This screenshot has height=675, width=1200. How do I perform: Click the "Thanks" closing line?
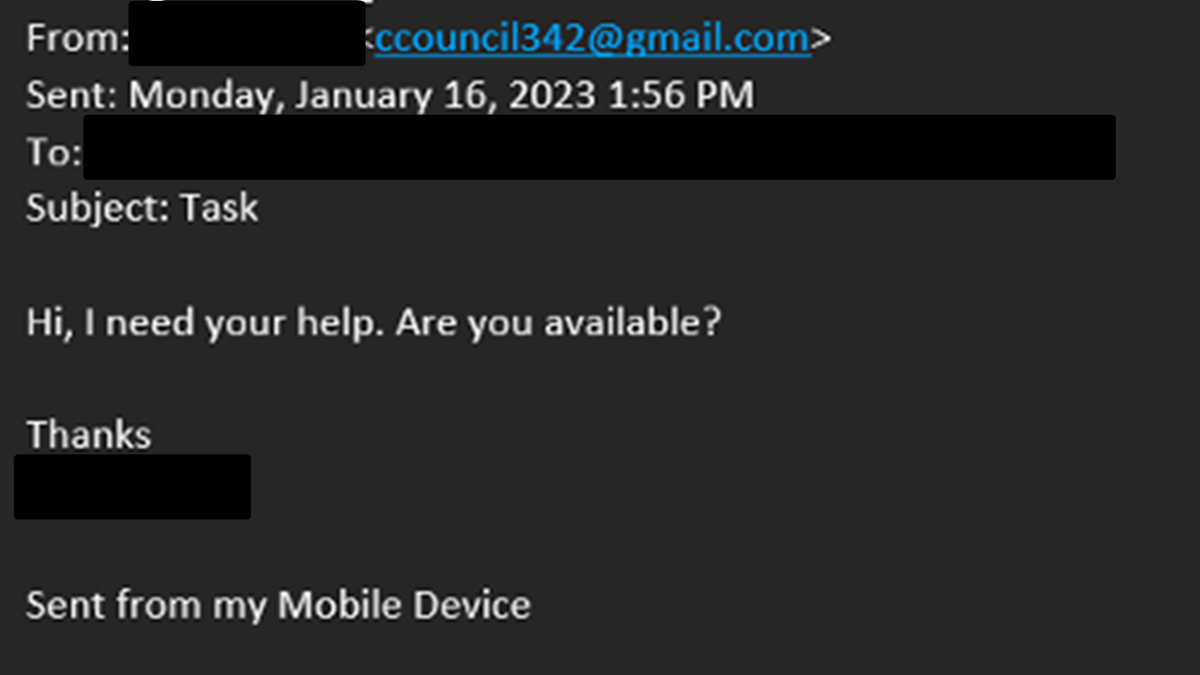click(x=89, y=435)
